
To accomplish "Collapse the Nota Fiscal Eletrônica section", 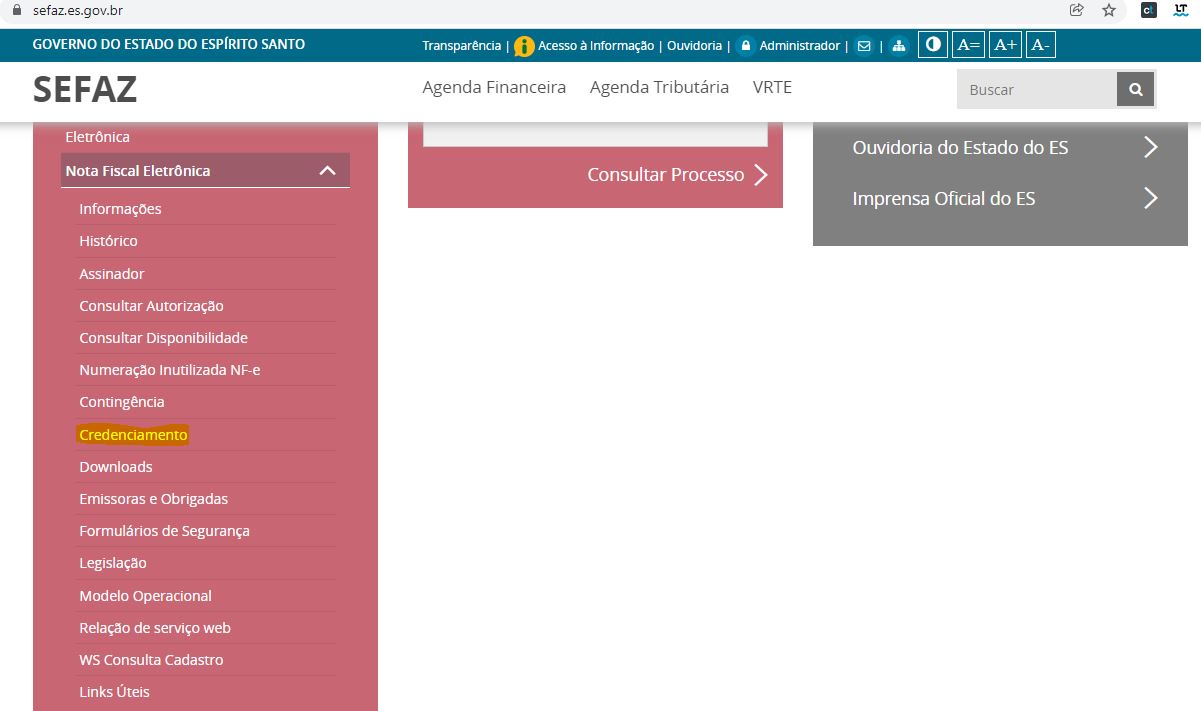I will pos(327,171).
